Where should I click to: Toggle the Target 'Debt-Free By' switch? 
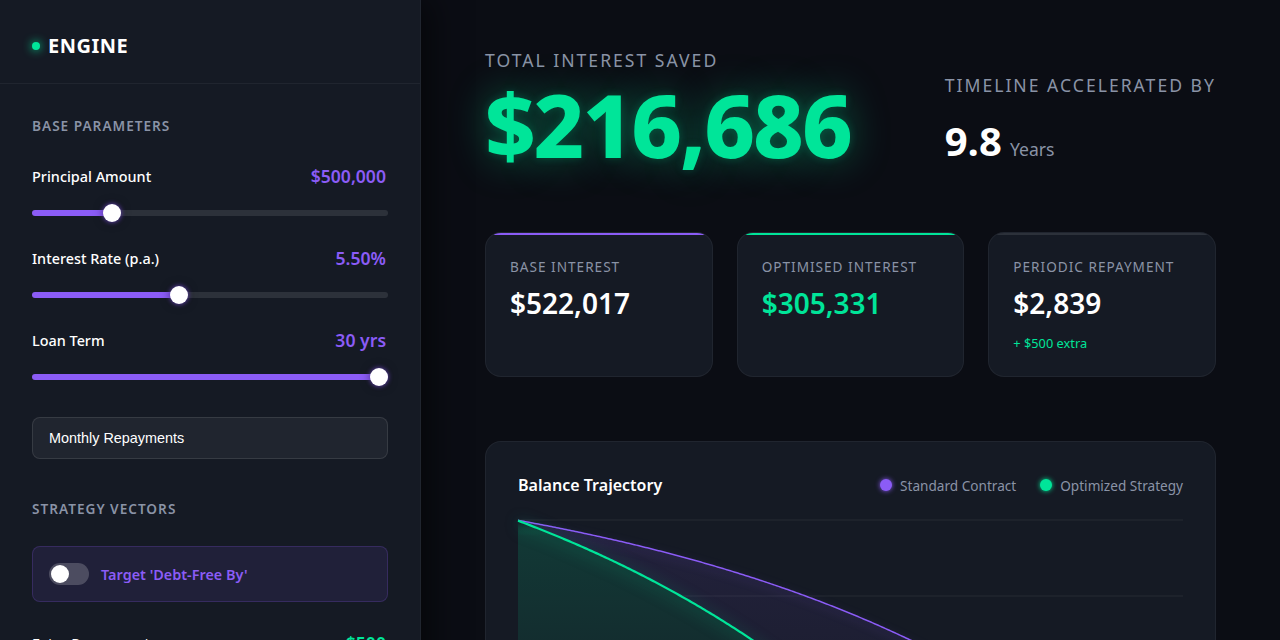tap(69, 574)
